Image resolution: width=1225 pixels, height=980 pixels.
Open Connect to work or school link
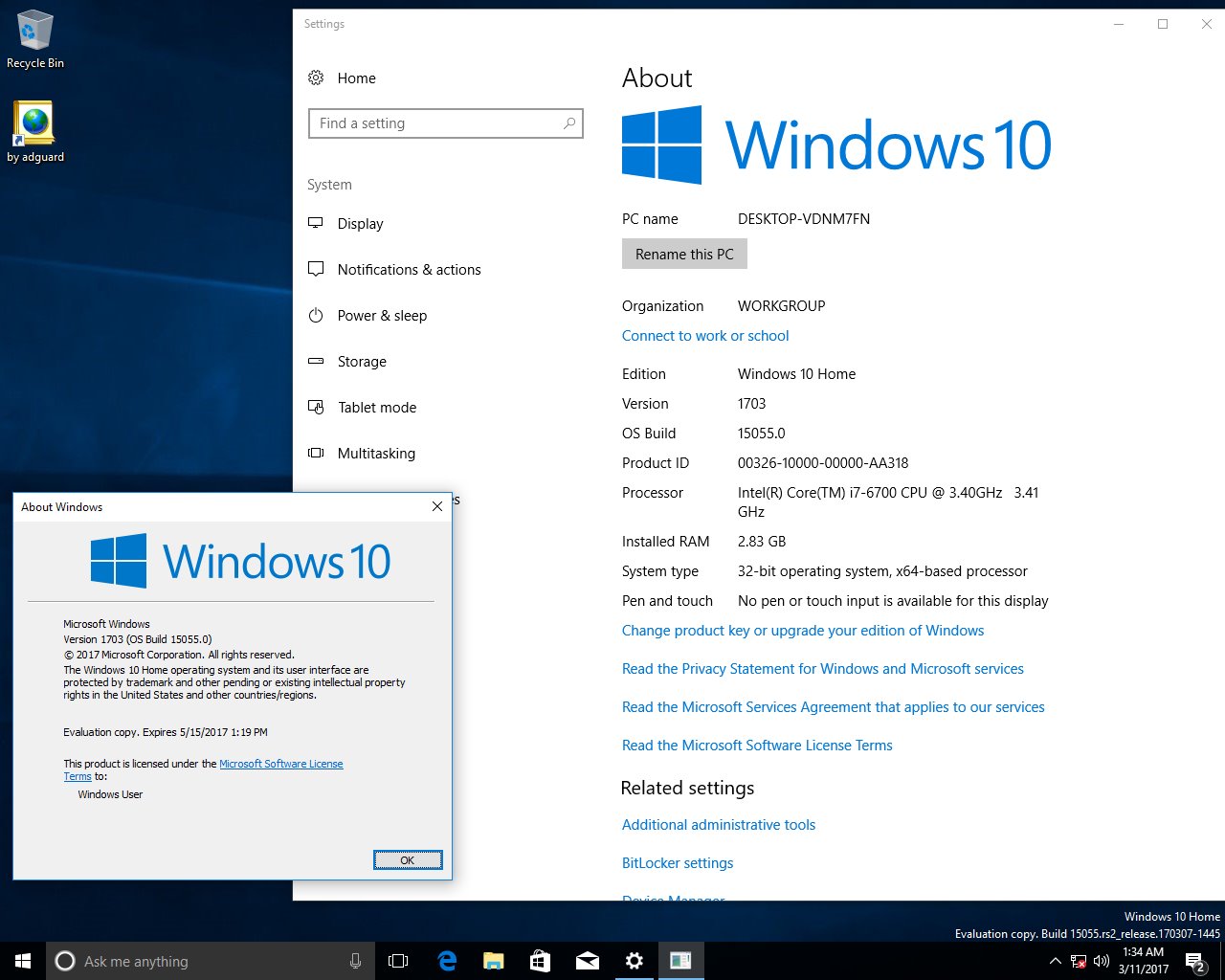(x=705, y=336)
